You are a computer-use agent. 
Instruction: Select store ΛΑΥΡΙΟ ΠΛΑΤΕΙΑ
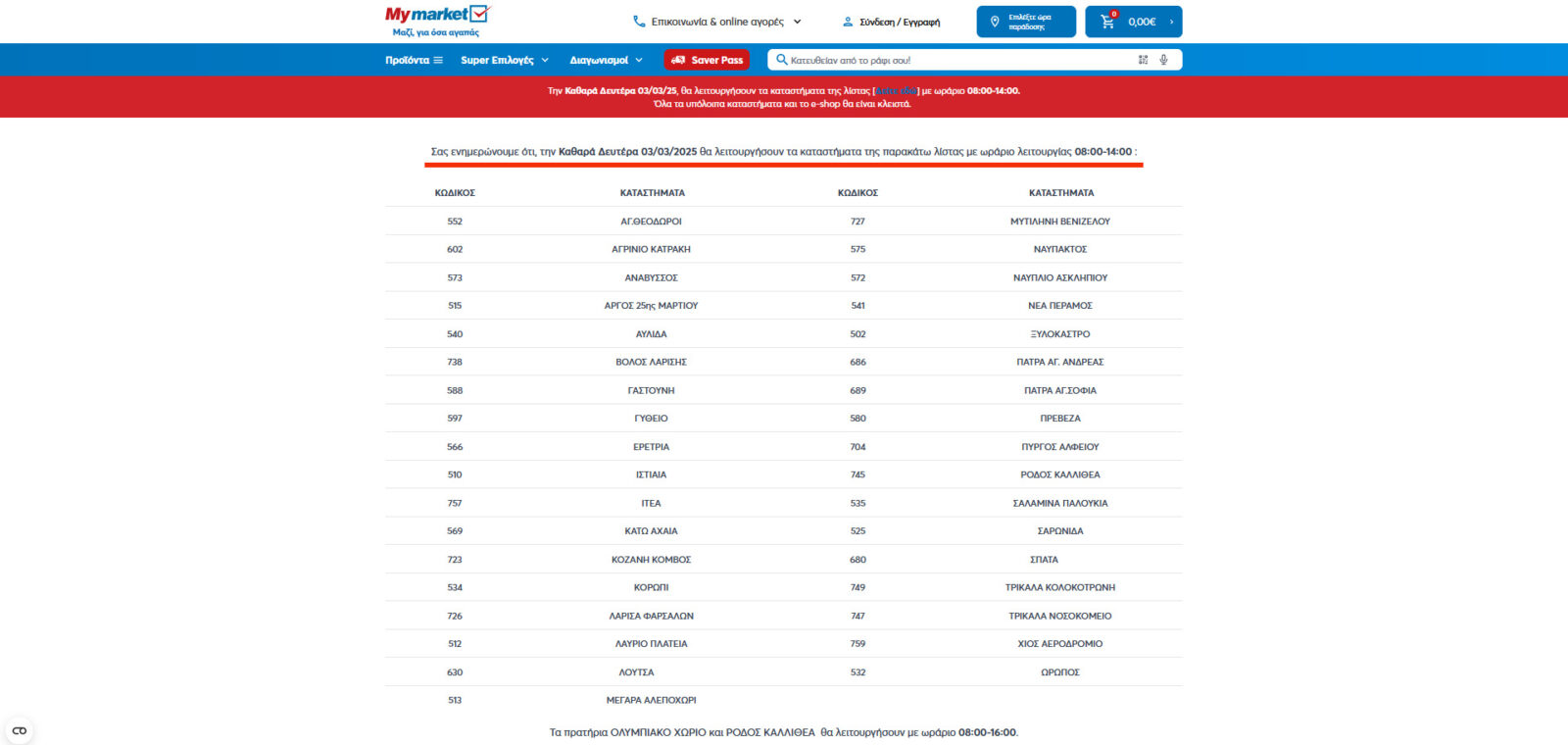tap(651, 644)
